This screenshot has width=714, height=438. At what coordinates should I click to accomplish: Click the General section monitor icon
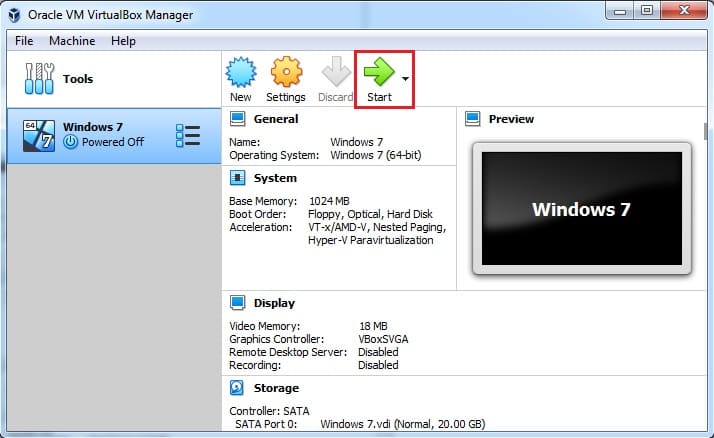coord(237,119)
